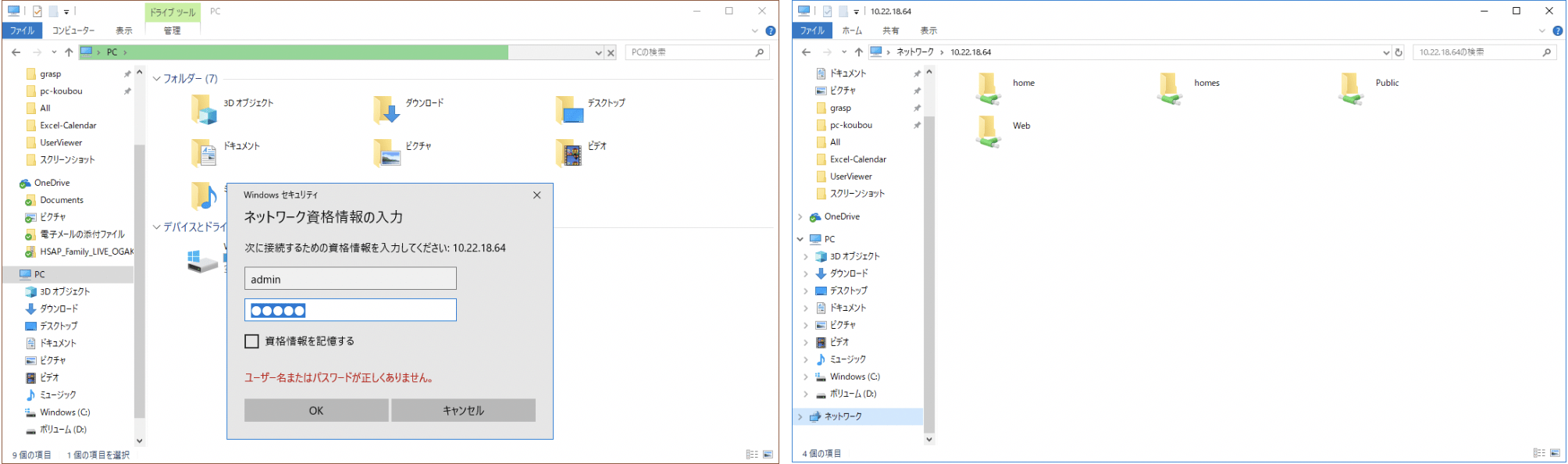Open the homes shared folder icon
The image size is (1568, 464).
[x=1169, y=88]
